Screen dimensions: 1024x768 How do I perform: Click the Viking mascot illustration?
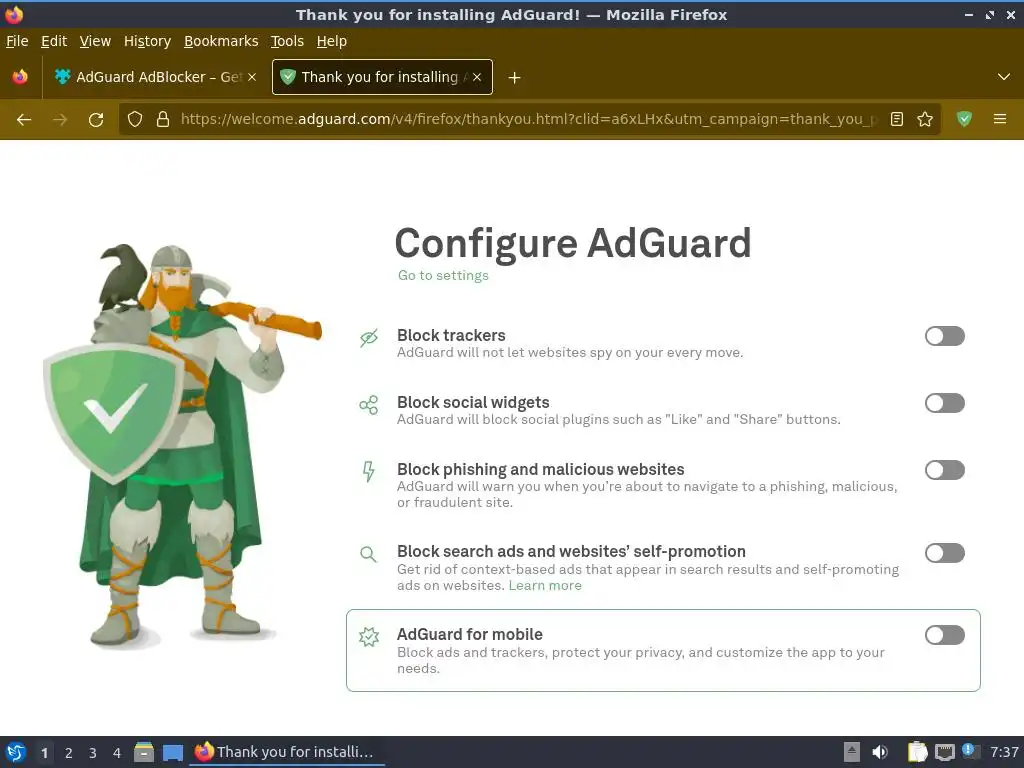coord(182,446)
